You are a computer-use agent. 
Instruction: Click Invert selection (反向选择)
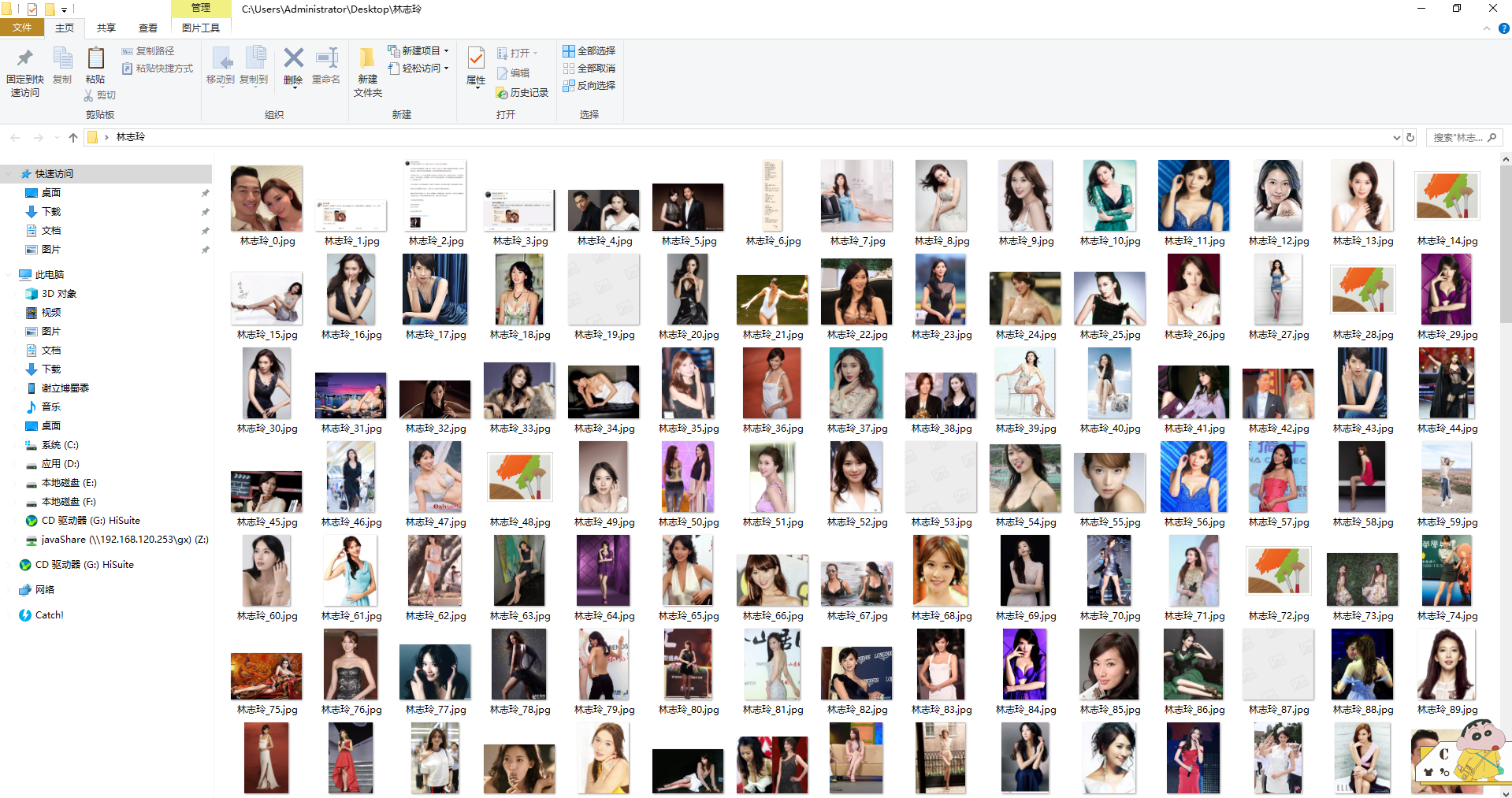589,86
